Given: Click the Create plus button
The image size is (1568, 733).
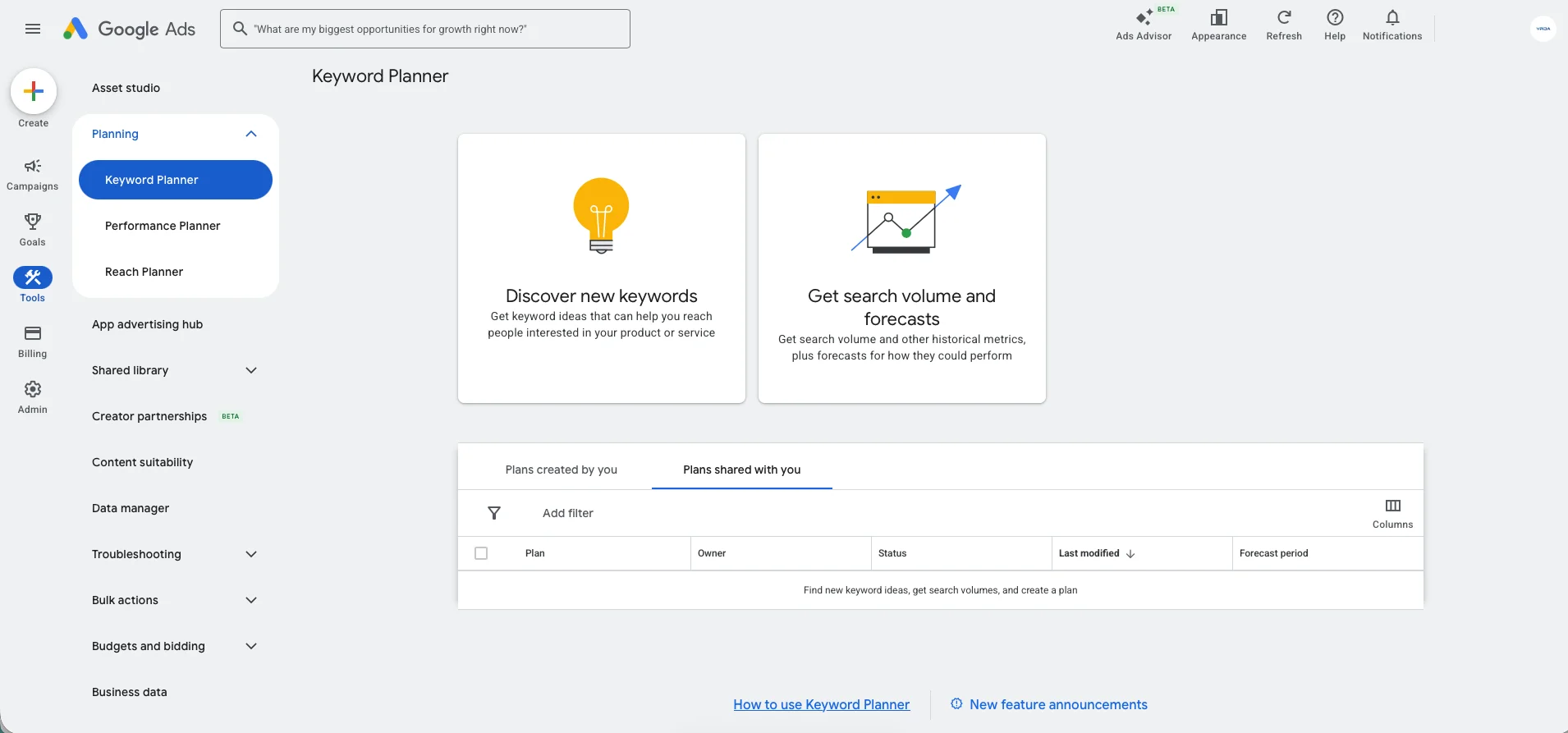Looking at the screenshot, I should tap(34, 91).
